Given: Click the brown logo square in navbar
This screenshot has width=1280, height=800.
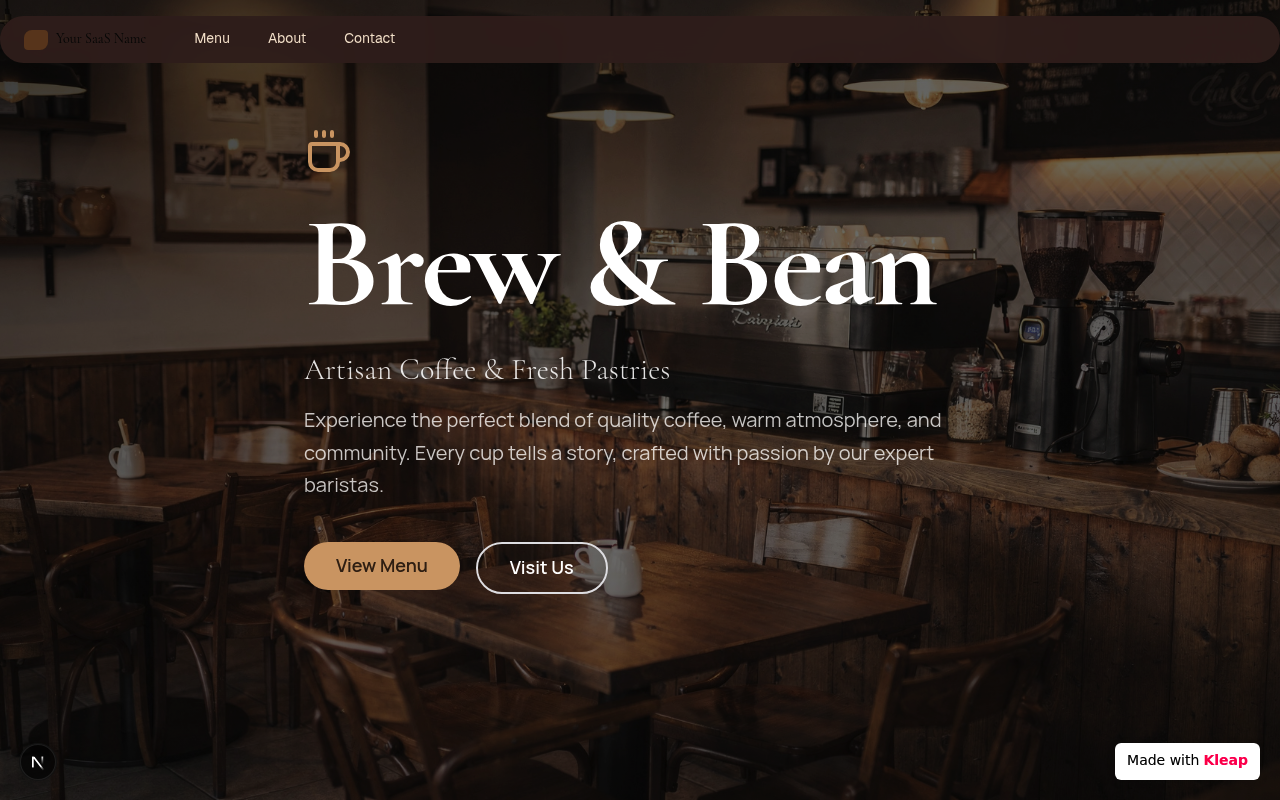Looking at the screenshot, I should 36,39.
